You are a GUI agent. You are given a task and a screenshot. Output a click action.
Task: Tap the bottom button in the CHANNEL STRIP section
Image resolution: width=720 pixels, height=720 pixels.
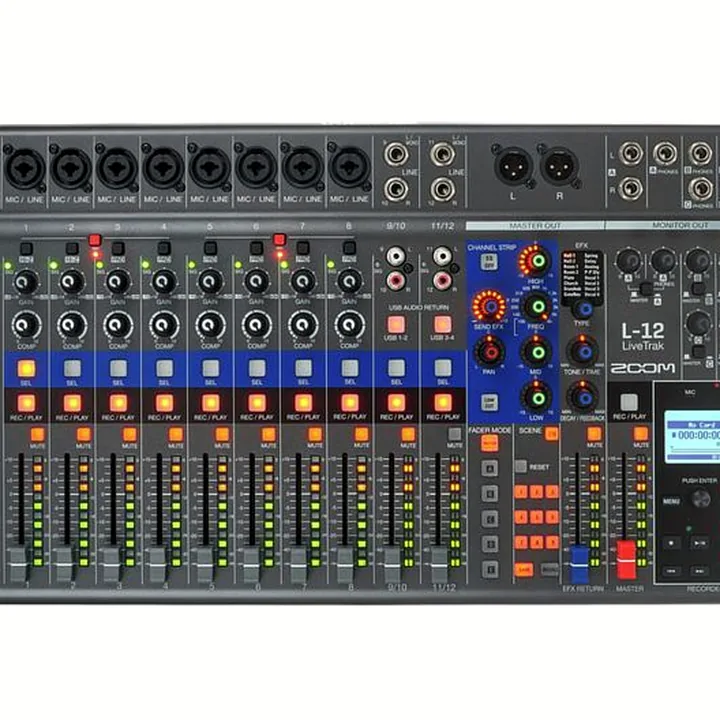(489, 403)
